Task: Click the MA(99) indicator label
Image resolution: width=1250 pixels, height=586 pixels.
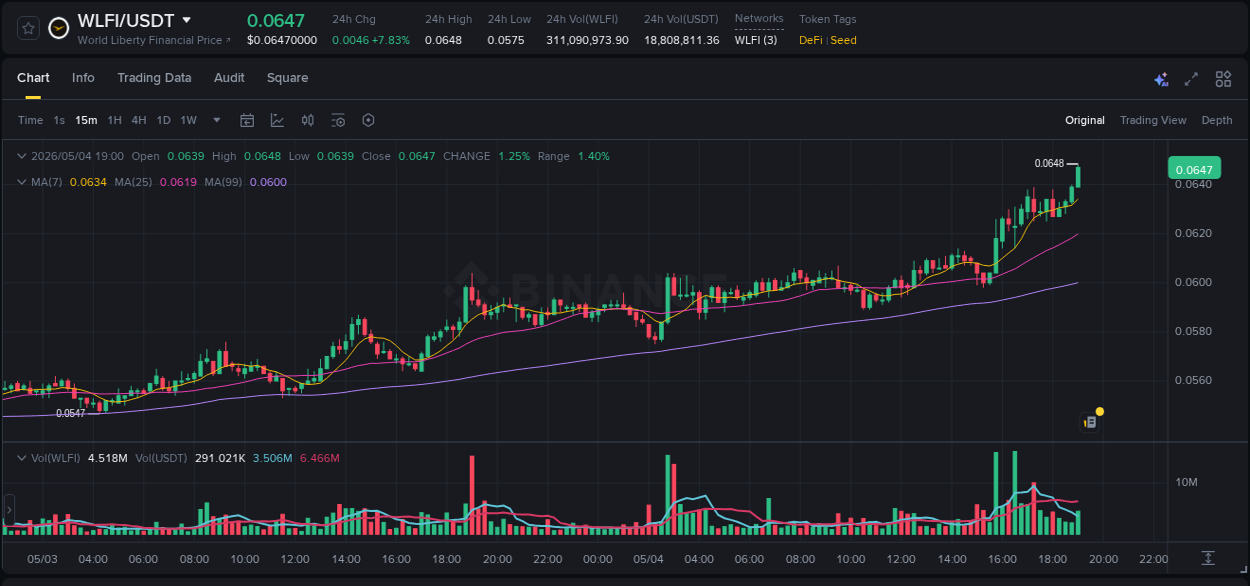Action: tap(224, 182)
